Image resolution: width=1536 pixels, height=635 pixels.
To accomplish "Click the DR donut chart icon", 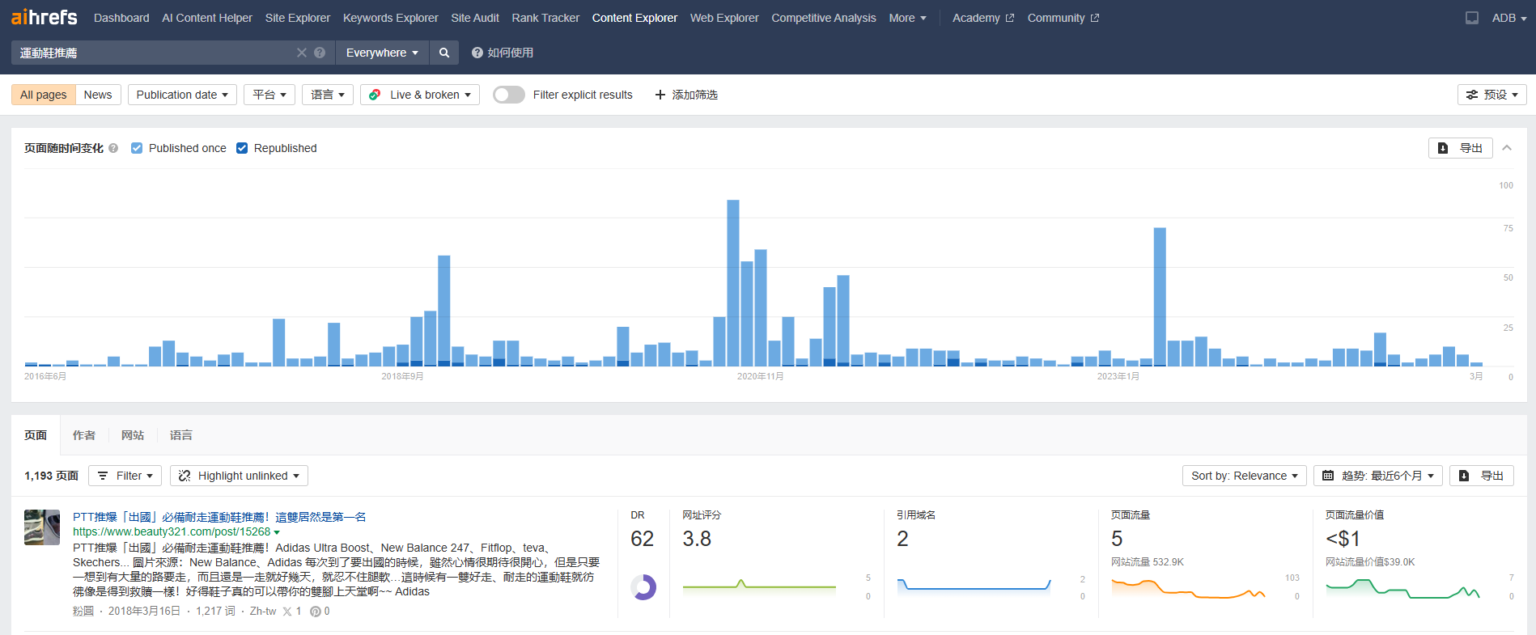I will pyautogui.click(x=643, y=587).
